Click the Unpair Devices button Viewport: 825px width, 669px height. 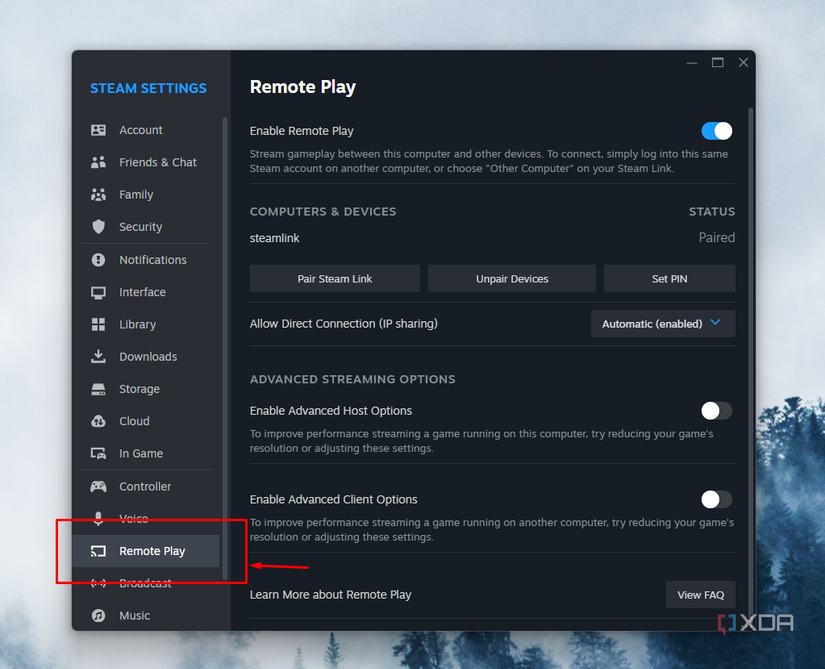[x=512, y=279]
